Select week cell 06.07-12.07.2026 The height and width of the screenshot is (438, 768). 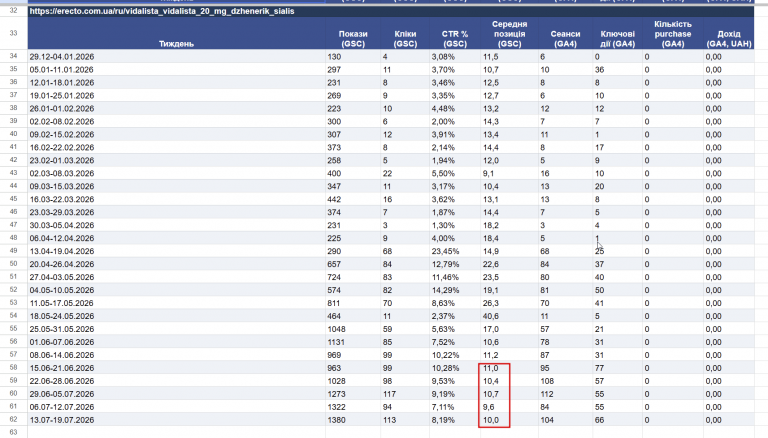pyautogui.click(x=176, y=407)
